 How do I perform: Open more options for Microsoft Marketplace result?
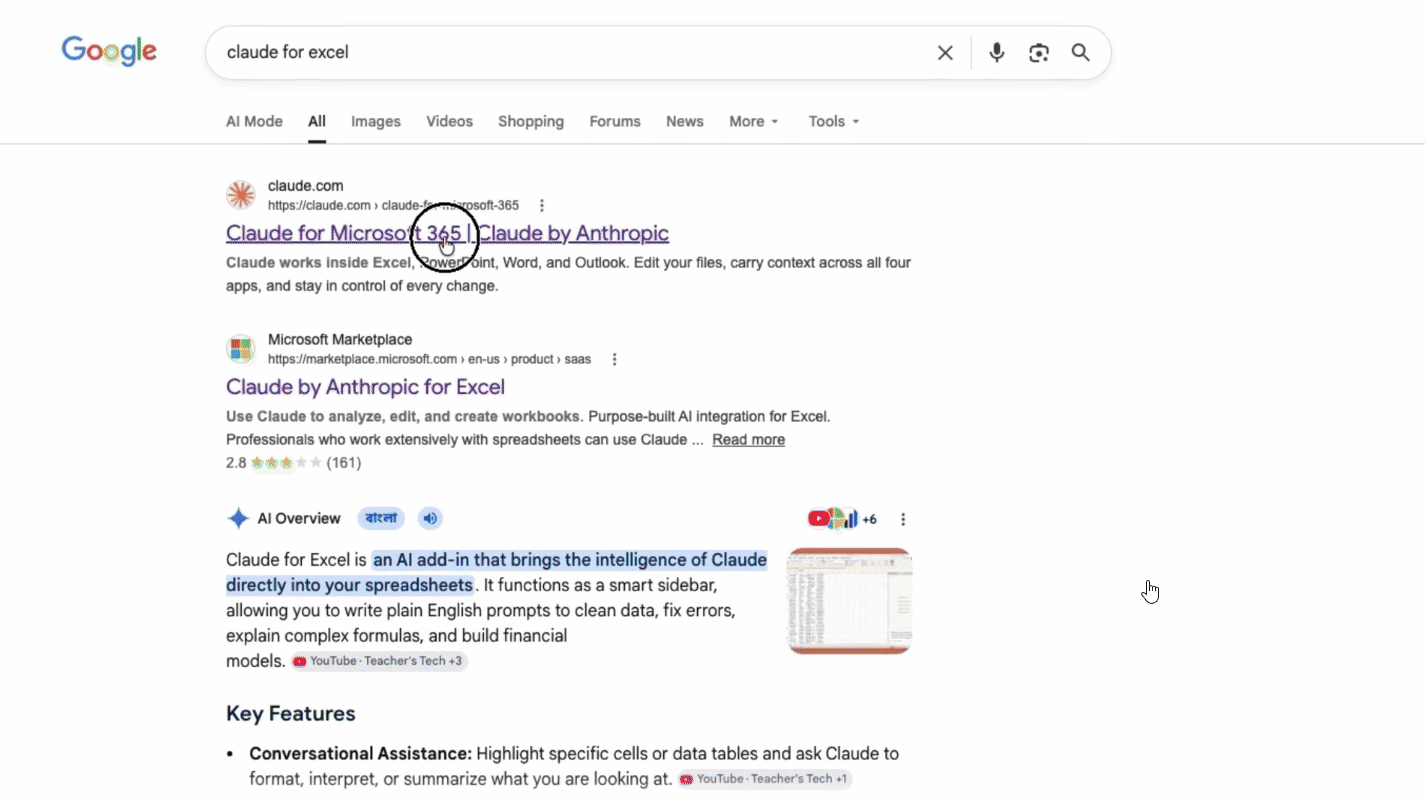tap(615, 359)
